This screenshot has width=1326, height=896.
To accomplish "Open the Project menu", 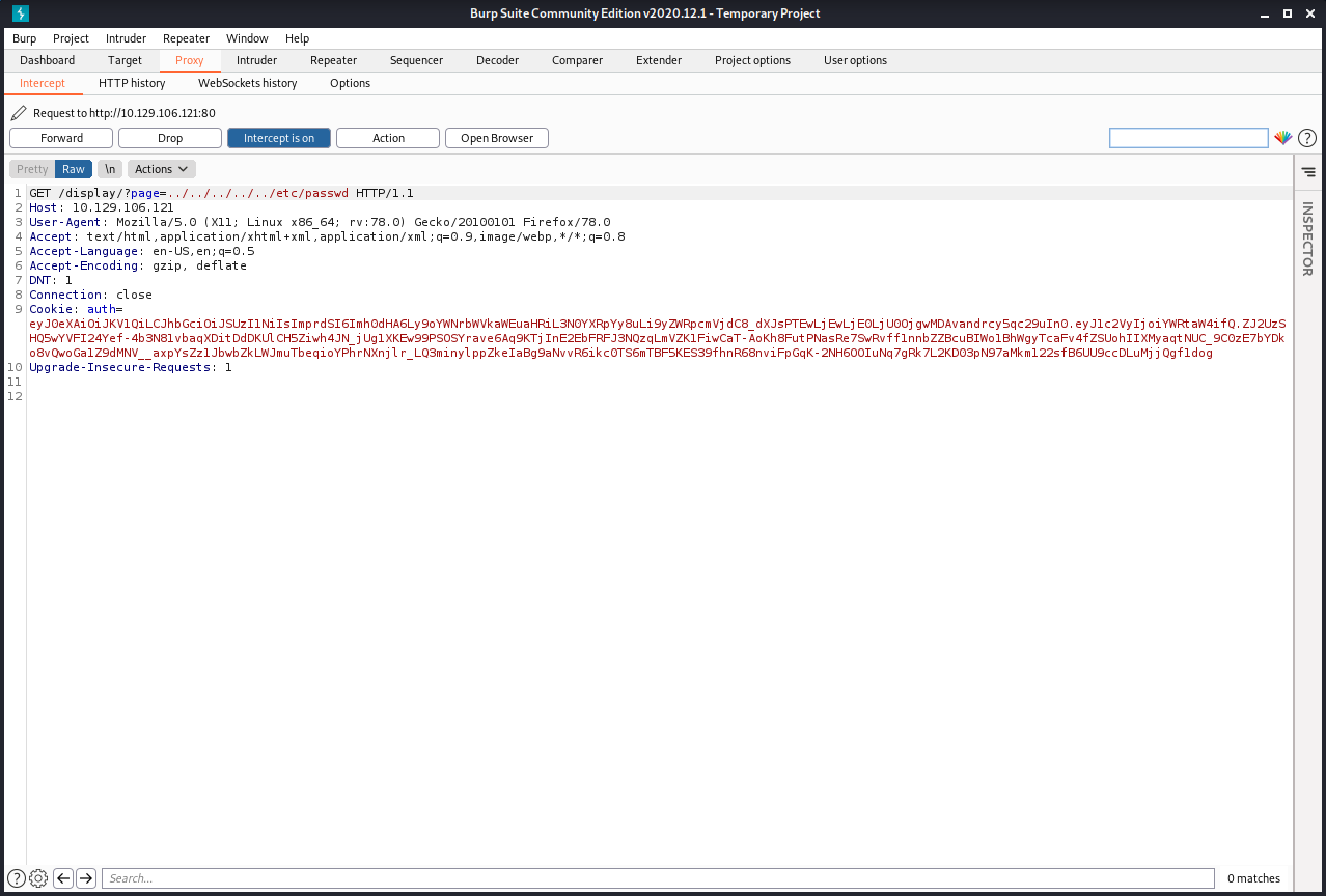I will [71, 38].
